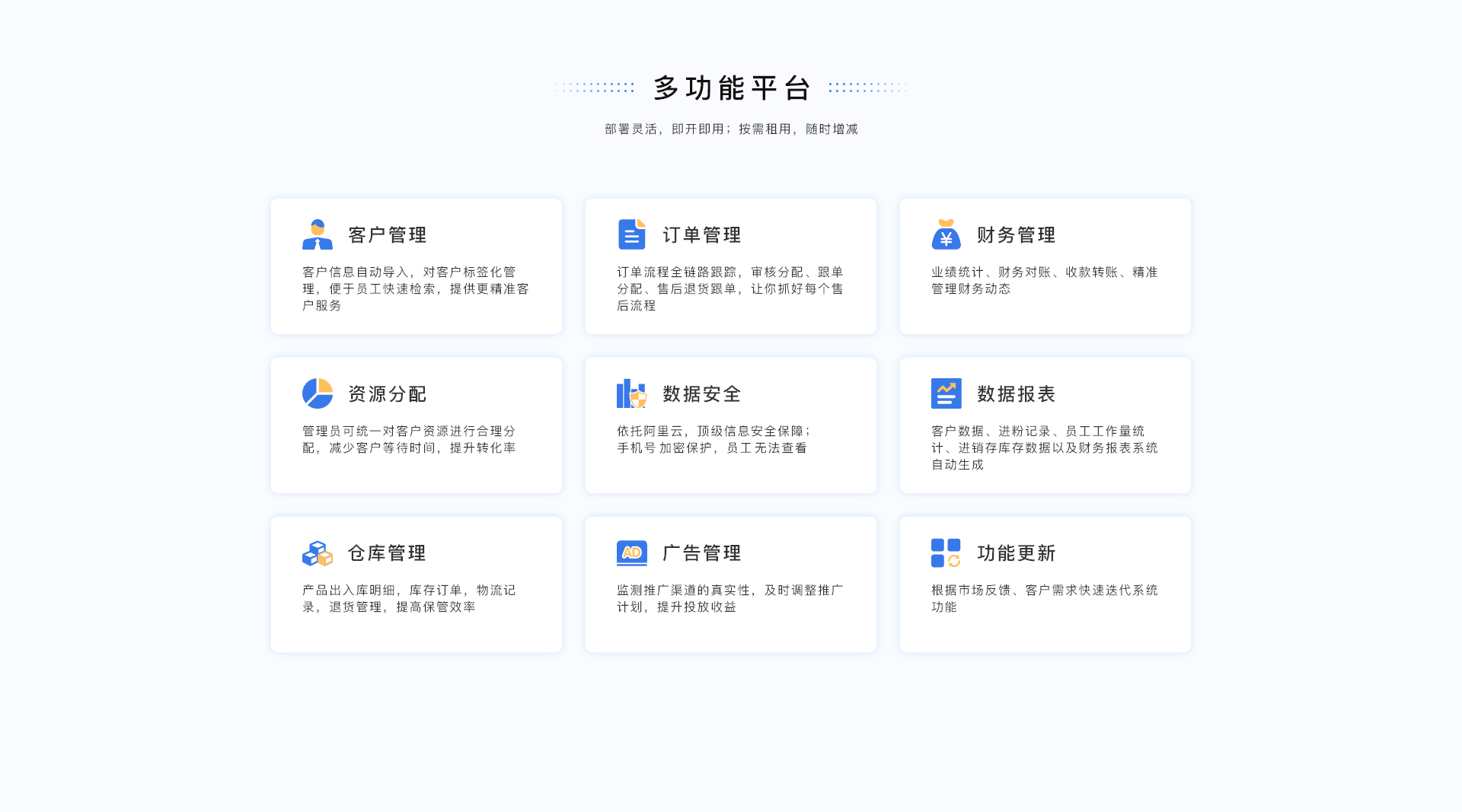Click the 部署灵活 subtitle text
The height and width of the screenshot is (812, 1462).
(729, 129)
